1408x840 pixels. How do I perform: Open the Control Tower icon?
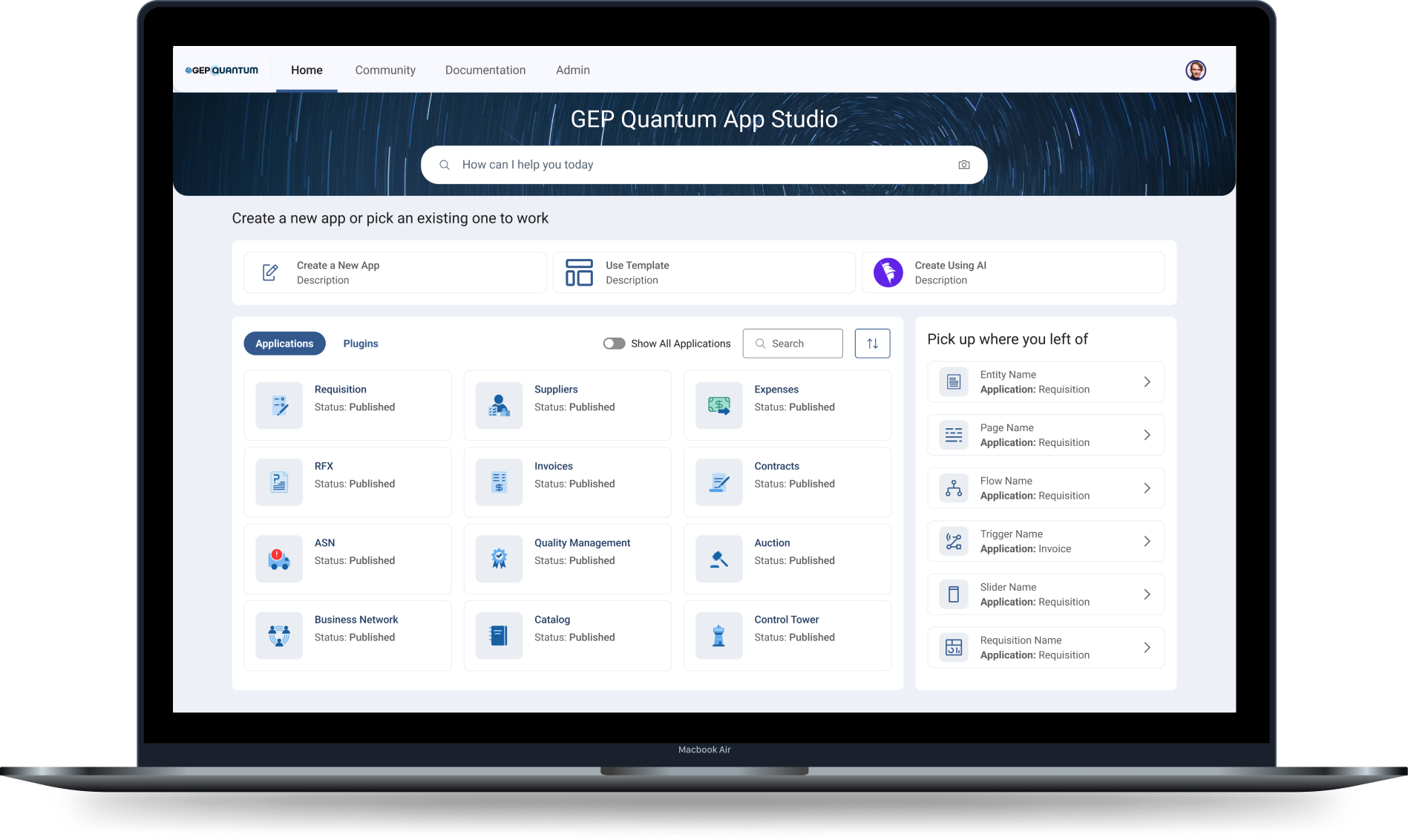pos(718,635)
